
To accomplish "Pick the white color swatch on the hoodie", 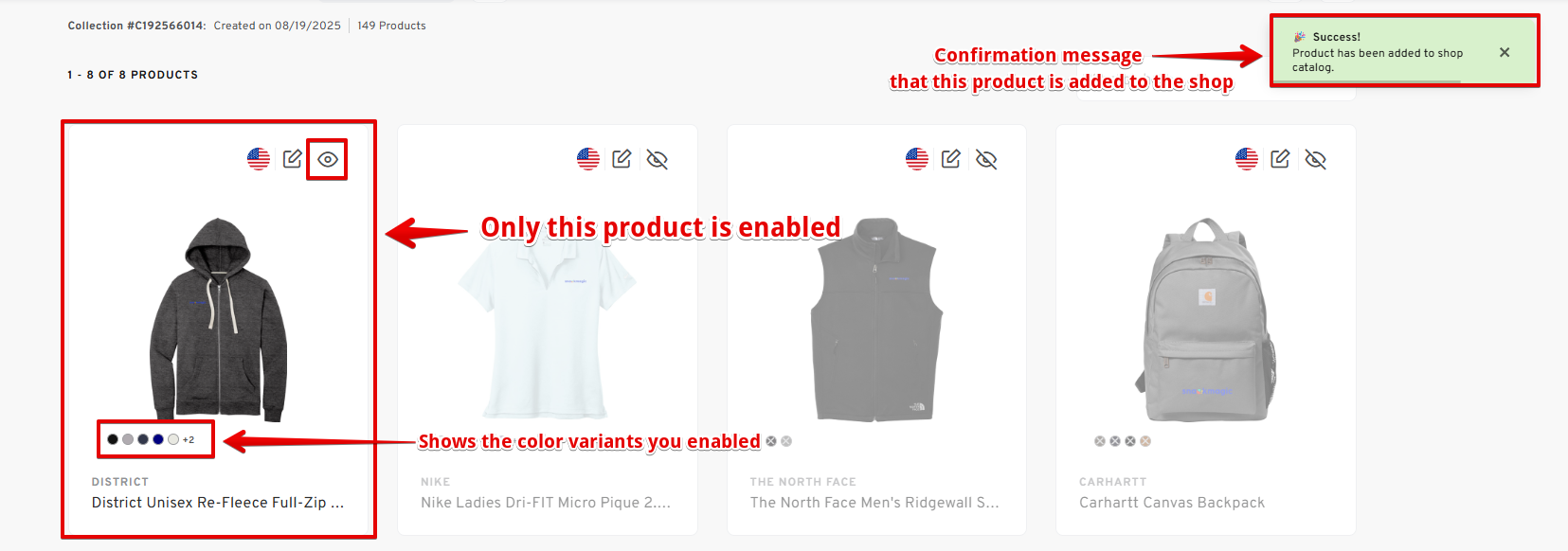I will pos(173,439).
